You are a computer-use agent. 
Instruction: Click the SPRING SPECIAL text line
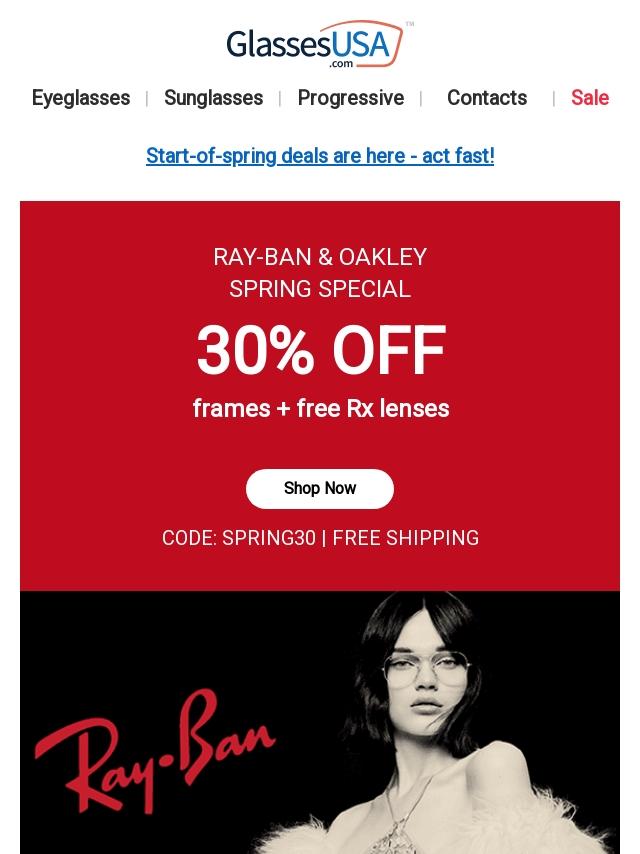(320, 289)
